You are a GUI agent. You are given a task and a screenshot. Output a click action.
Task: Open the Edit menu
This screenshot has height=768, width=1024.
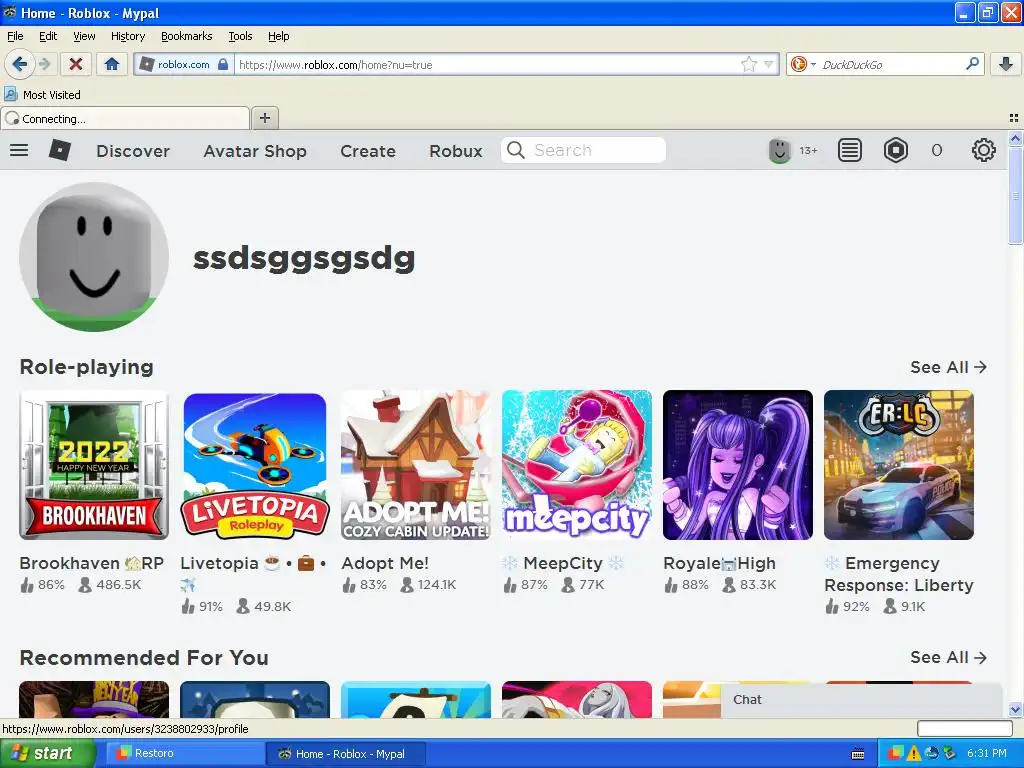click(x=48, y=36)
